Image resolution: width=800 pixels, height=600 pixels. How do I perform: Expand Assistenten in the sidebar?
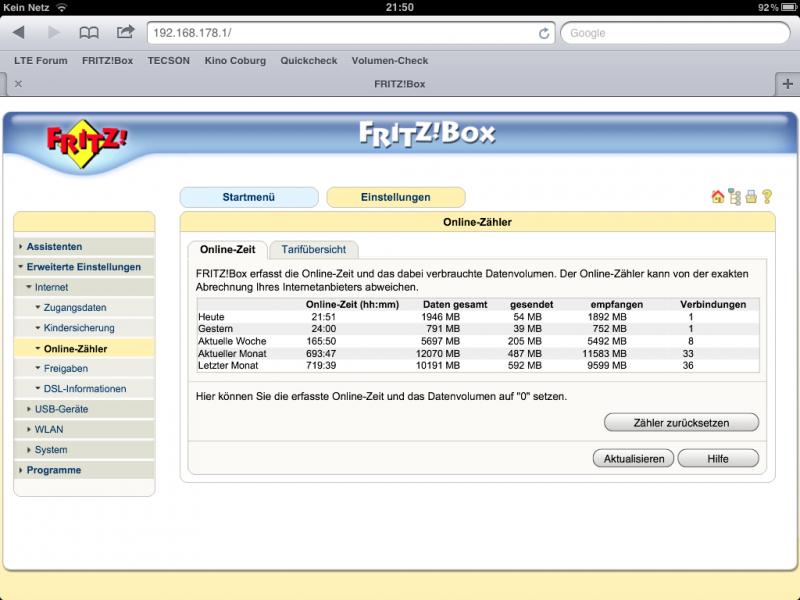pos(84,246)
